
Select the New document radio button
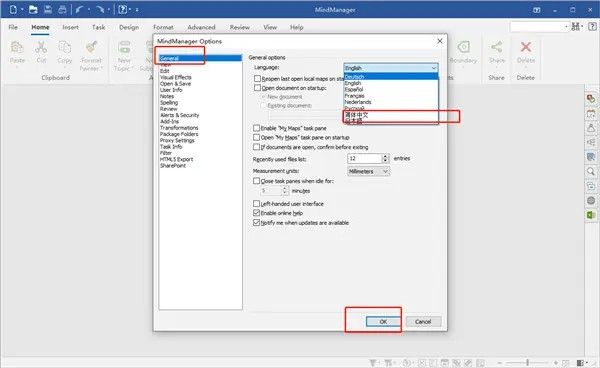tap(263, 97)
